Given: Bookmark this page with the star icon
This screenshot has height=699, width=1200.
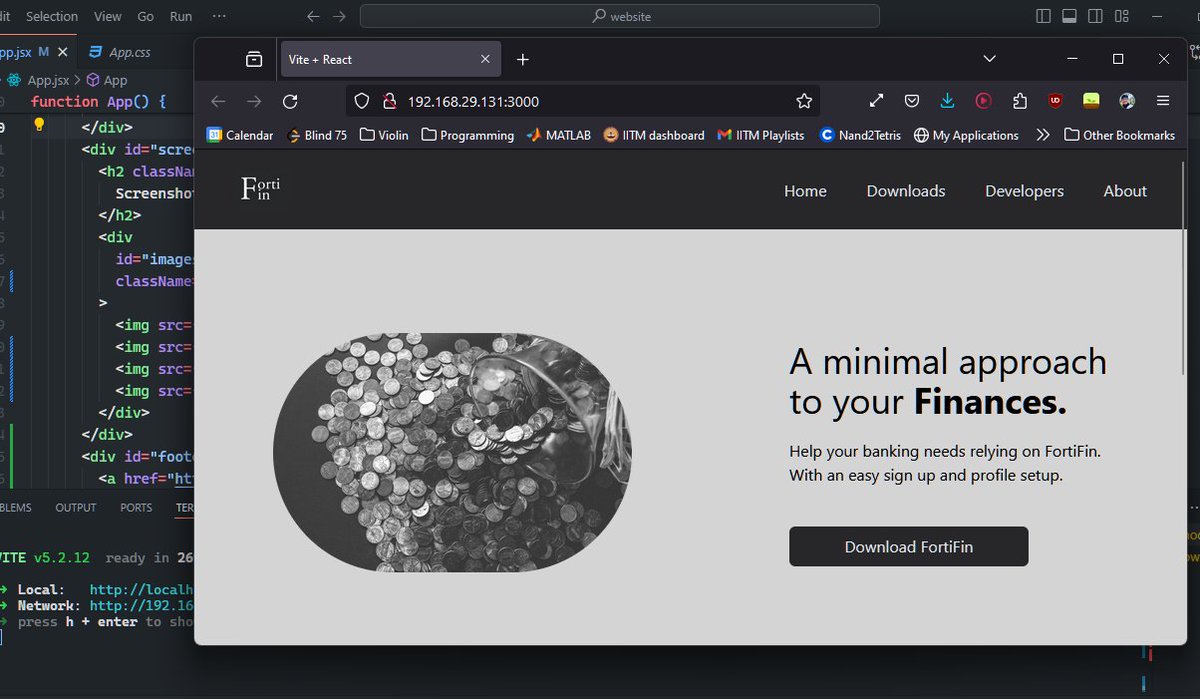Looking at the screenshot, I should point(803,101).
